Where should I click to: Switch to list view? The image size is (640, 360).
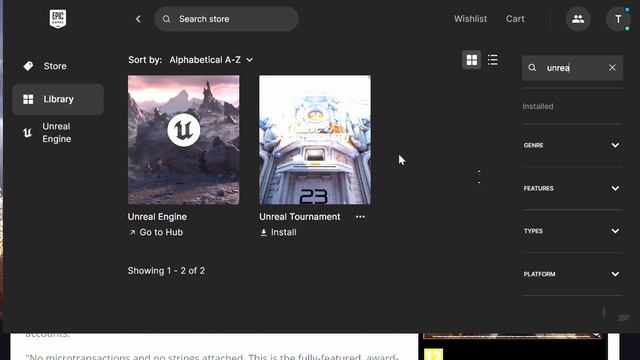tap(493, 60)
